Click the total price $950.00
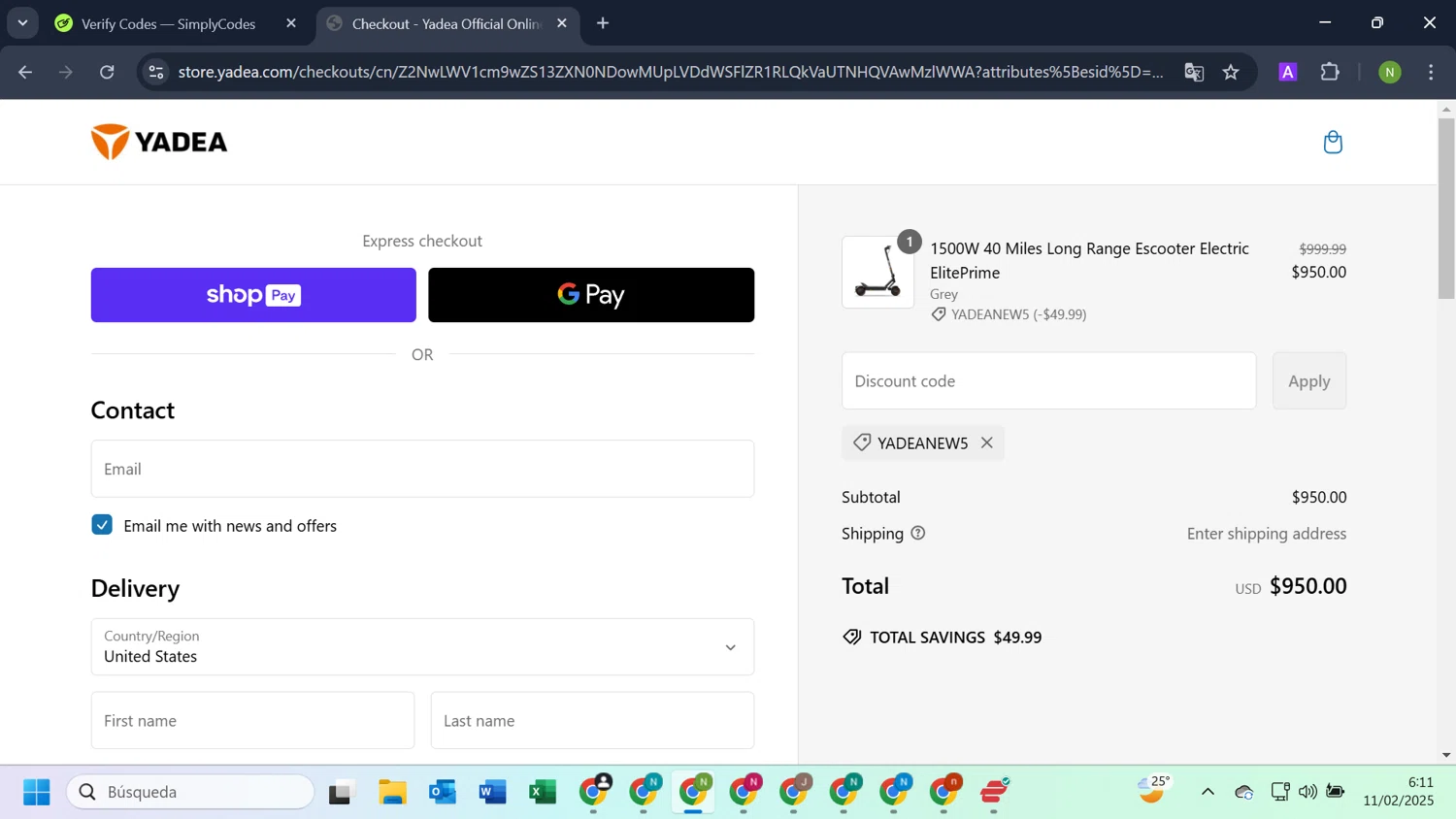The image size is (1456, 819). (1307, 586)
